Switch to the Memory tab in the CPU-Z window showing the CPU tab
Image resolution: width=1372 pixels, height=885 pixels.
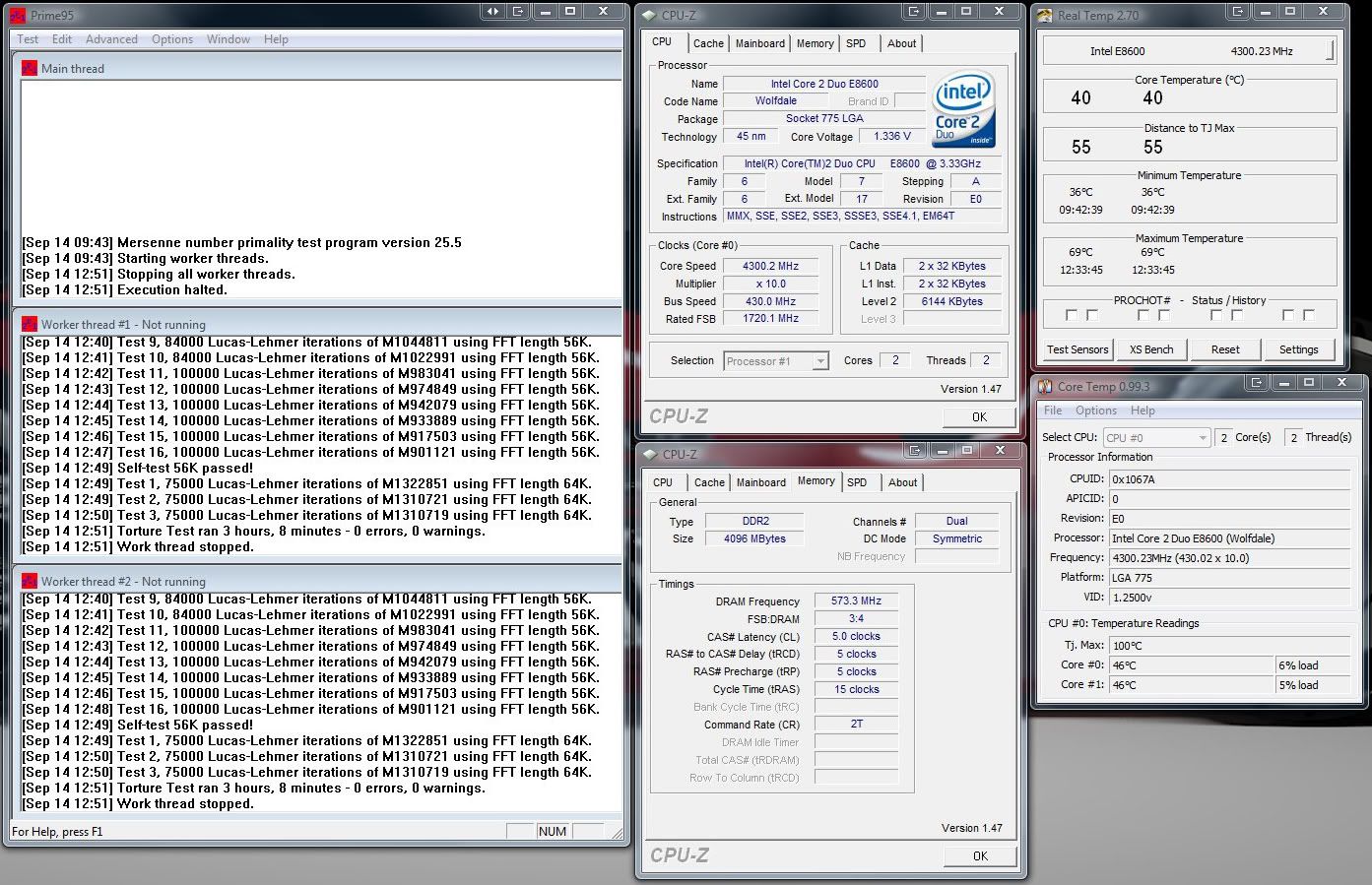click(x=816, y=43)
